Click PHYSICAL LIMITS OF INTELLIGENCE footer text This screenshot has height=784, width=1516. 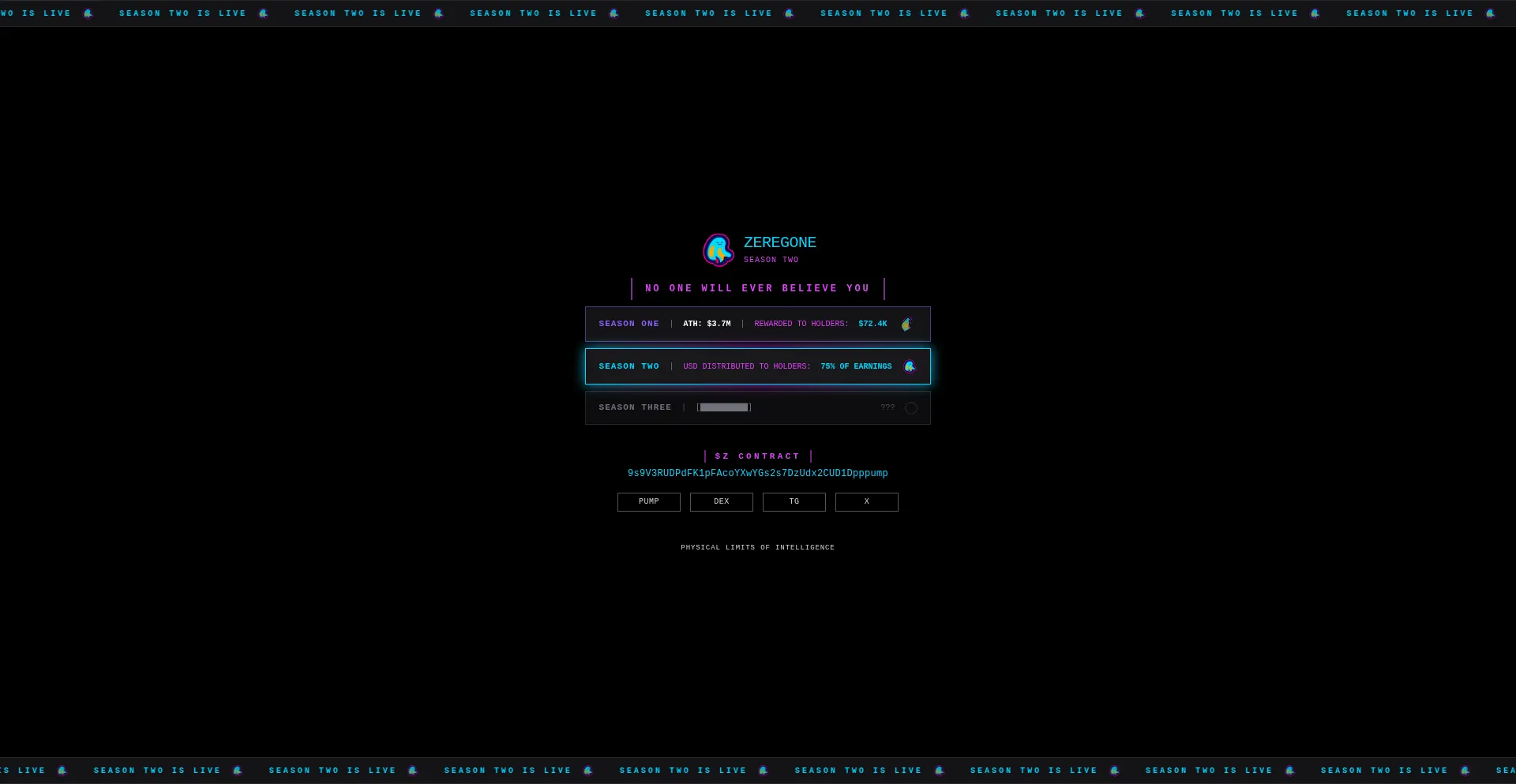[x=757, y=546]
